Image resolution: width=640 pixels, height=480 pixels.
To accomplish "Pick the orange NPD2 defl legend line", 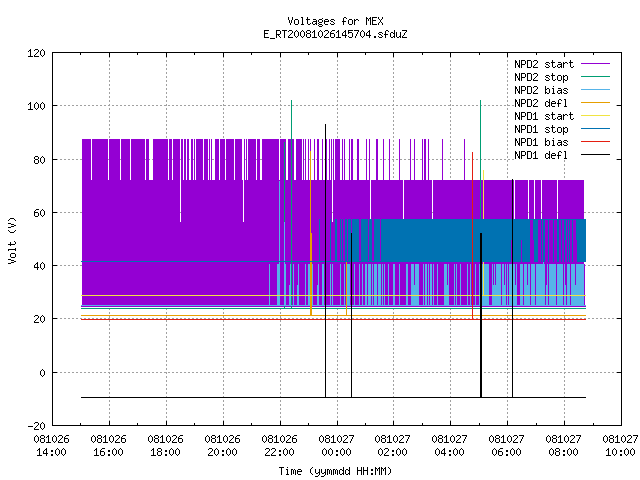I will coord(596,103).
